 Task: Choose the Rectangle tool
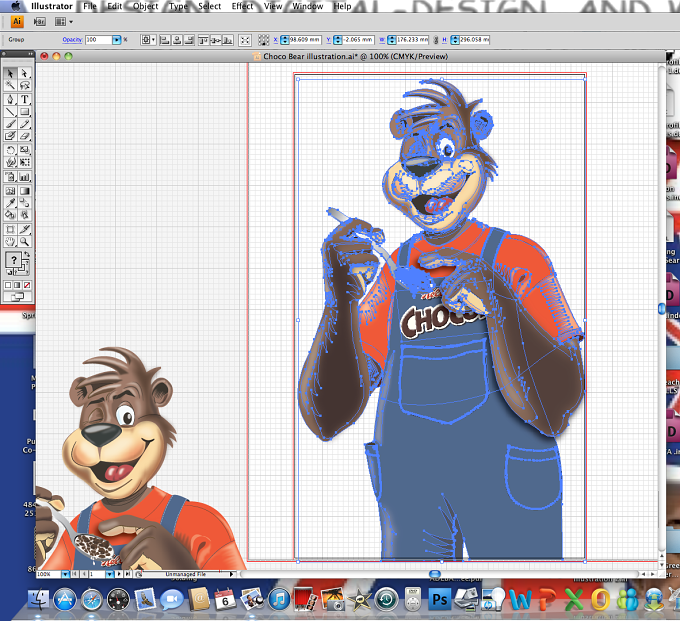[24, 112]
